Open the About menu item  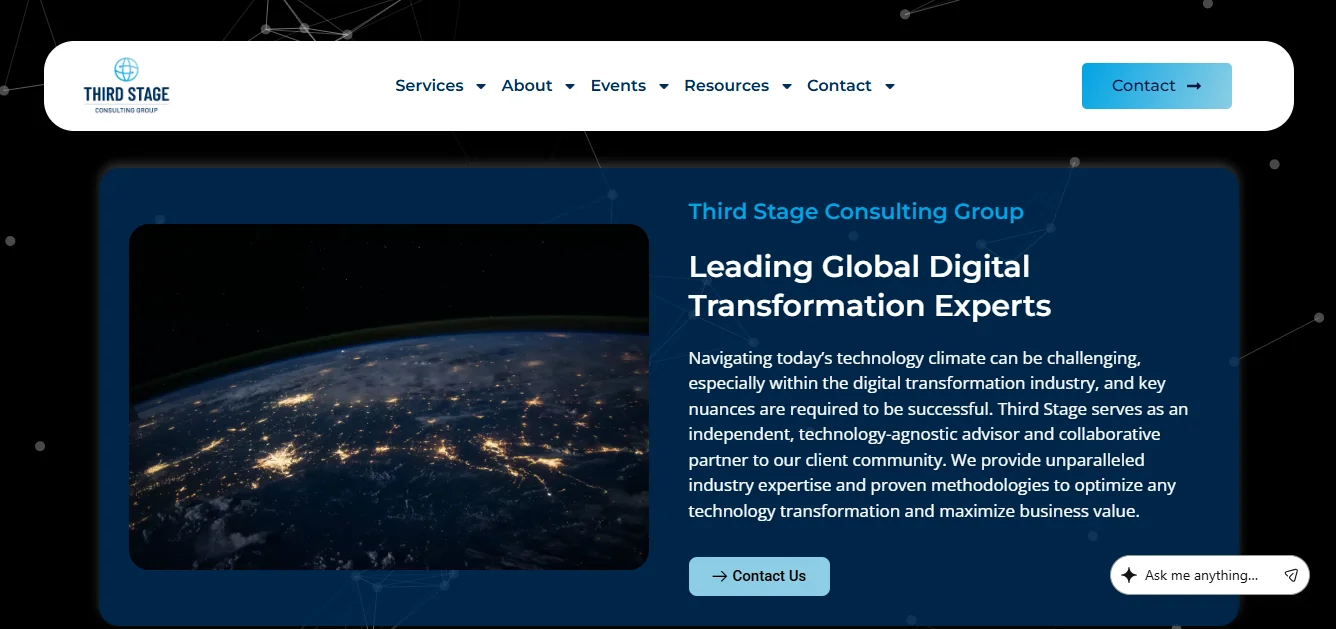(527, 86)
